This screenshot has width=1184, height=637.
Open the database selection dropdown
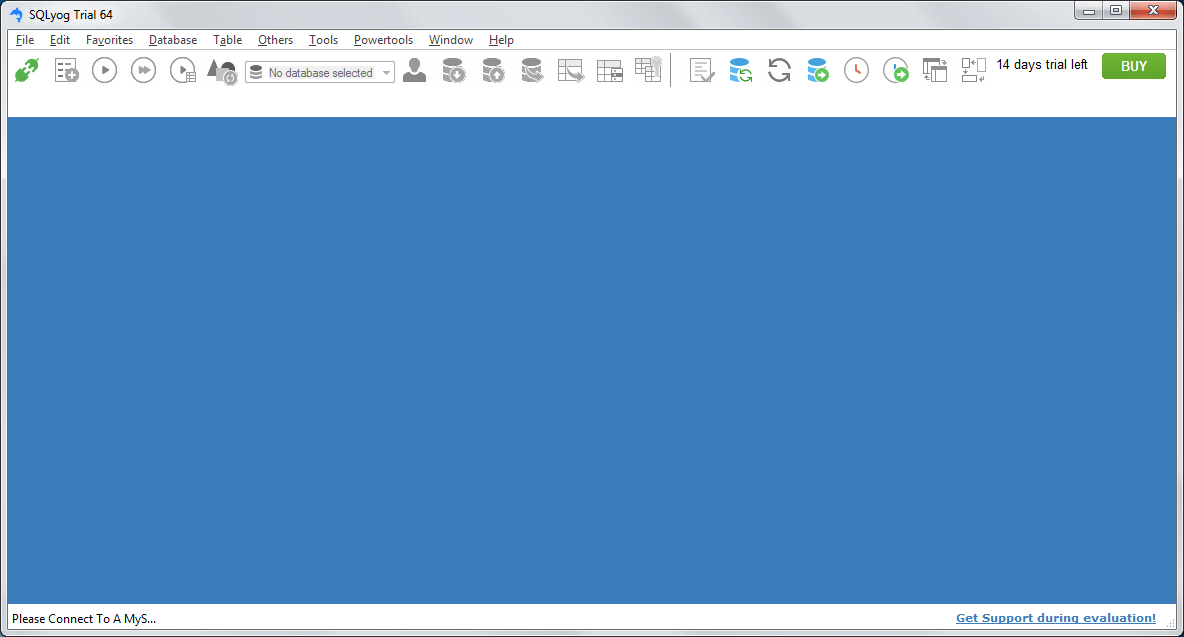point(386,72)
